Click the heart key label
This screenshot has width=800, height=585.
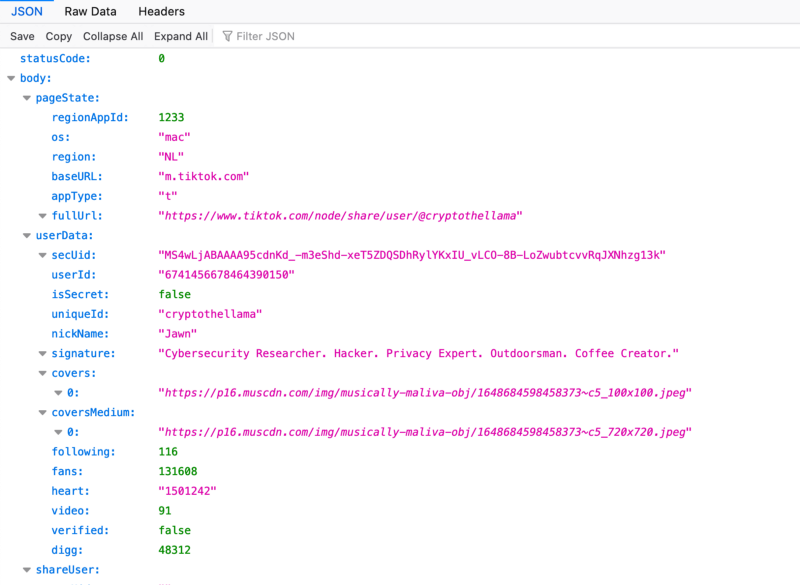click(x=70, y=491)
